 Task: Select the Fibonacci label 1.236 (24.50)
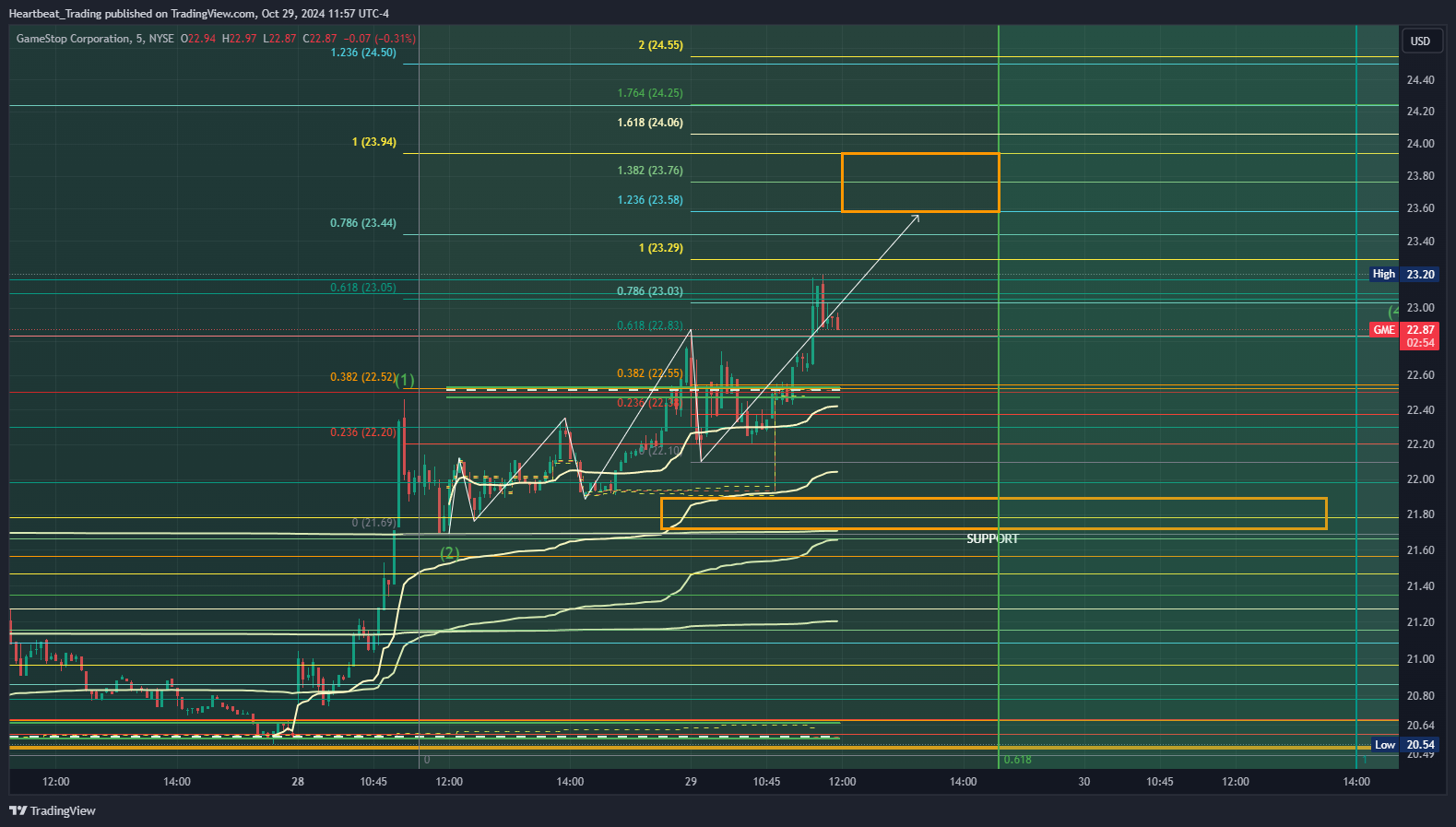[x=363, y=53]
